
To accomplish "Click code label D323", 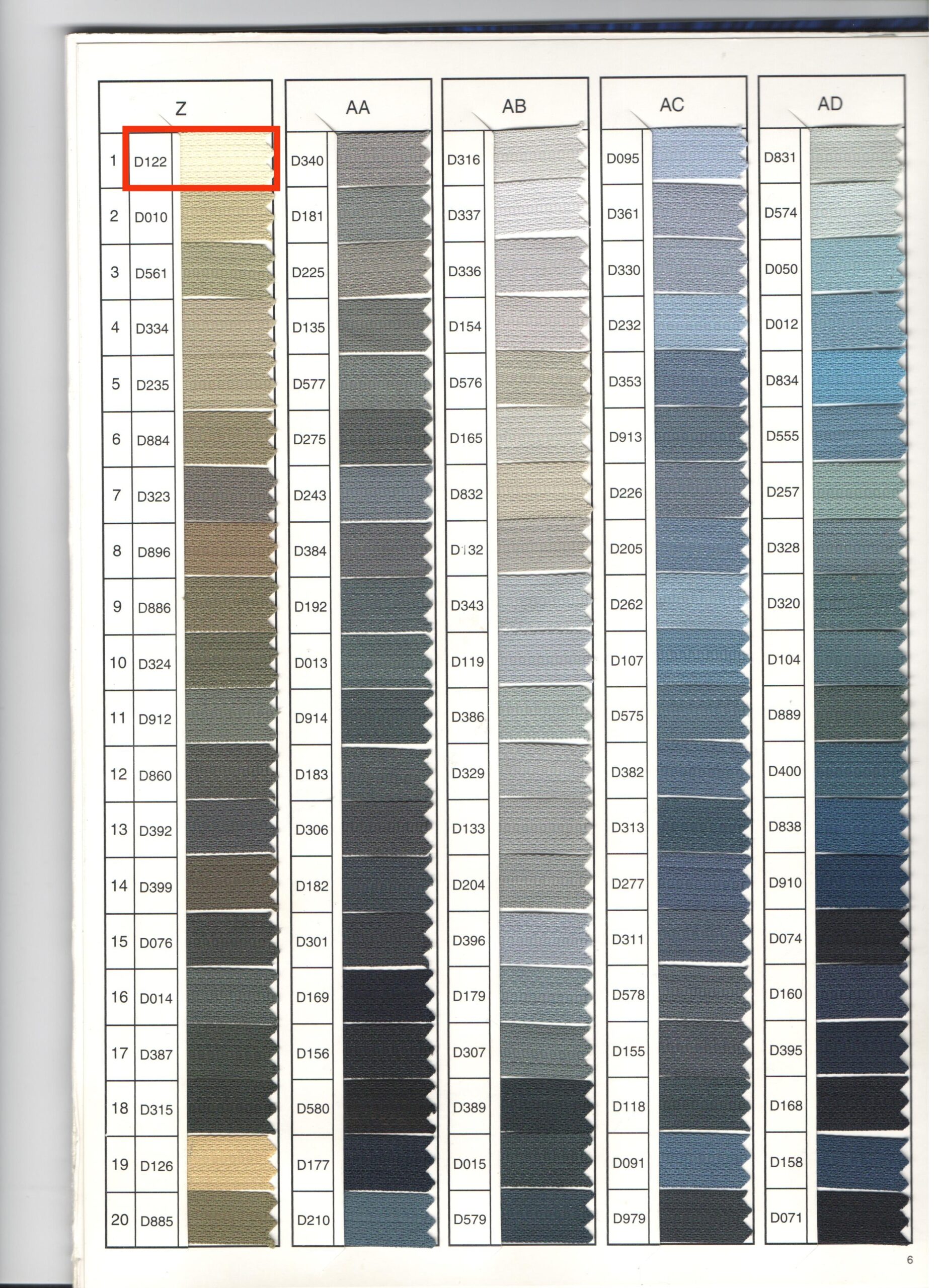I will 154,497.
